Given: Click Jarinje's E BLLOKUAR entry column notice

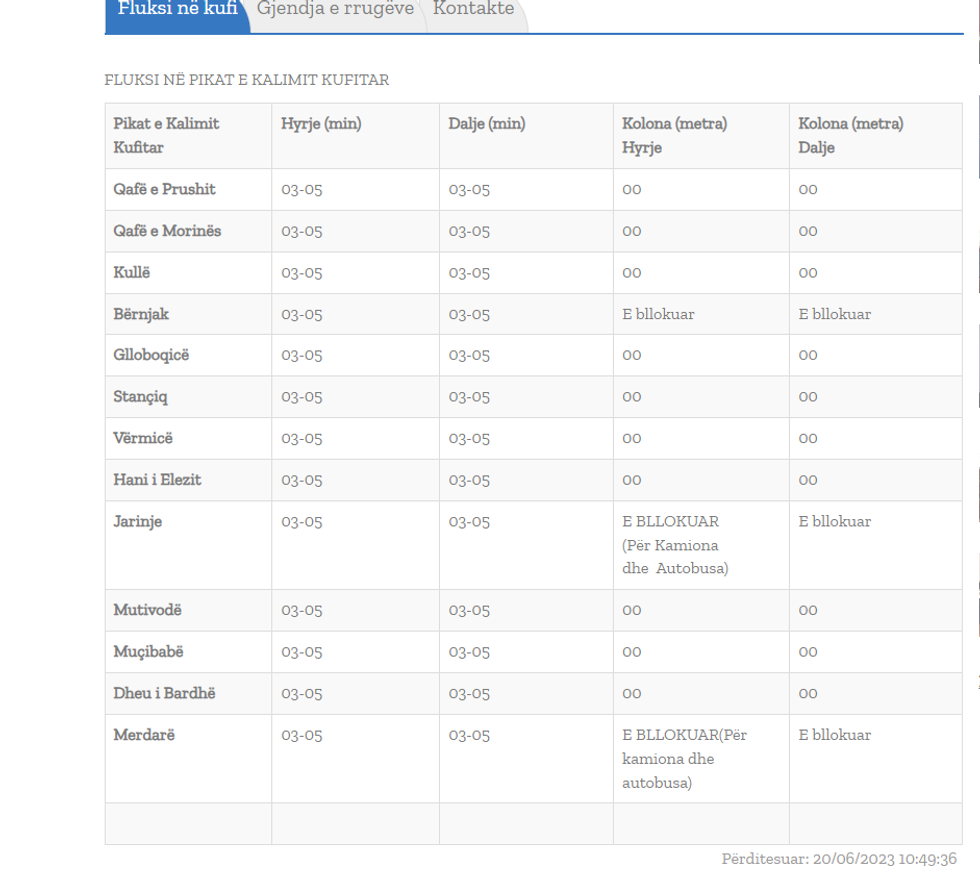Looking at the screenshot, I should [x=675, y=545].
